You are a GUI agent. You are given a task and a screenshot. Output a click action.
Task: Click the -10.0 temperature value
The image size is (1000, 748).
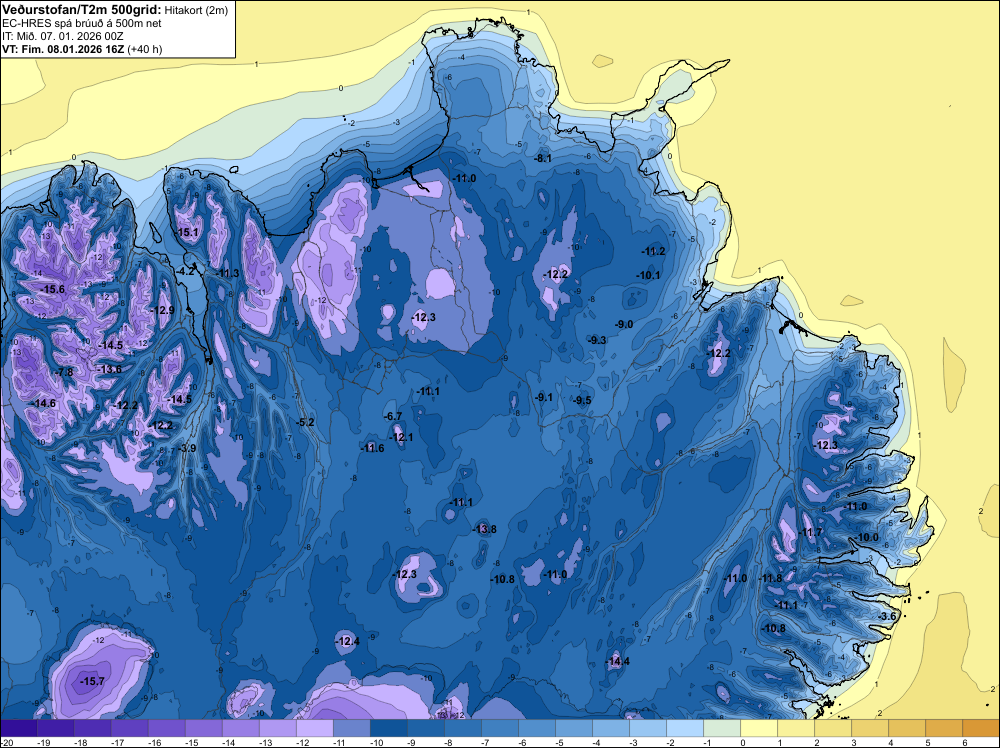pyautogui.click(x=867, y=538)
